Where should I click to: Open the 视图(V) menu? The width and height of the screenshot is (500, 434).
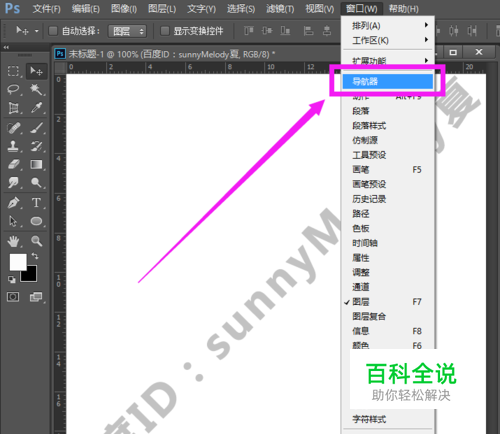pyautogui.click(x=320, y=9)
